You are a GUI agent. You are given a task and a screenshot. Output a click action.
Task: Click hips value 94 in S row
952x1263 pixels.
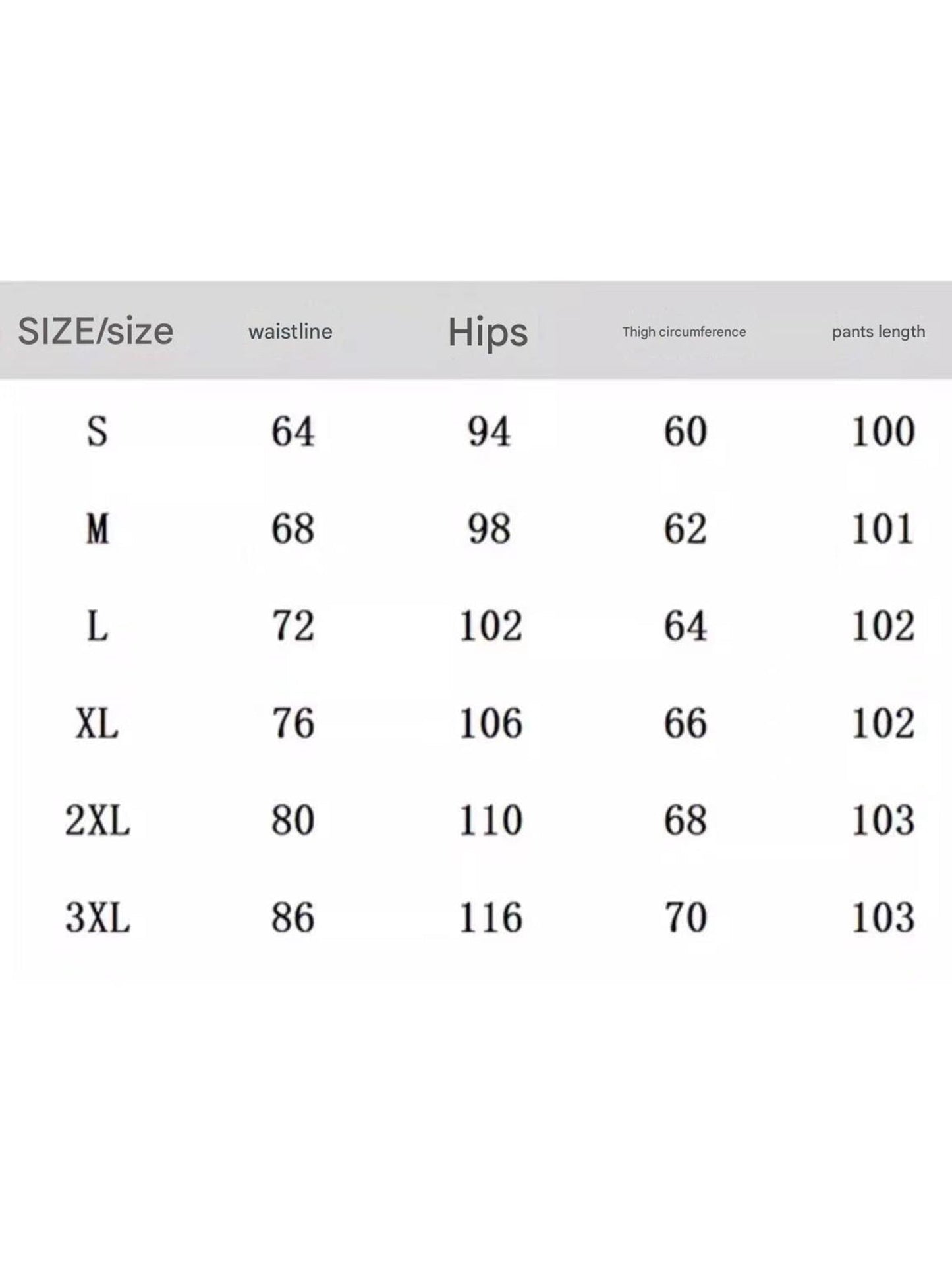click(x=489, y=432)
